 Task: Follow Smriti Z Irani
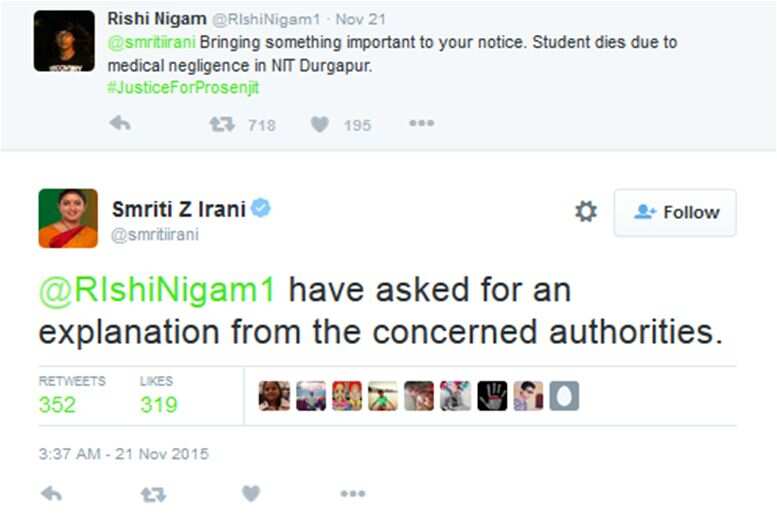coord(675,212)
